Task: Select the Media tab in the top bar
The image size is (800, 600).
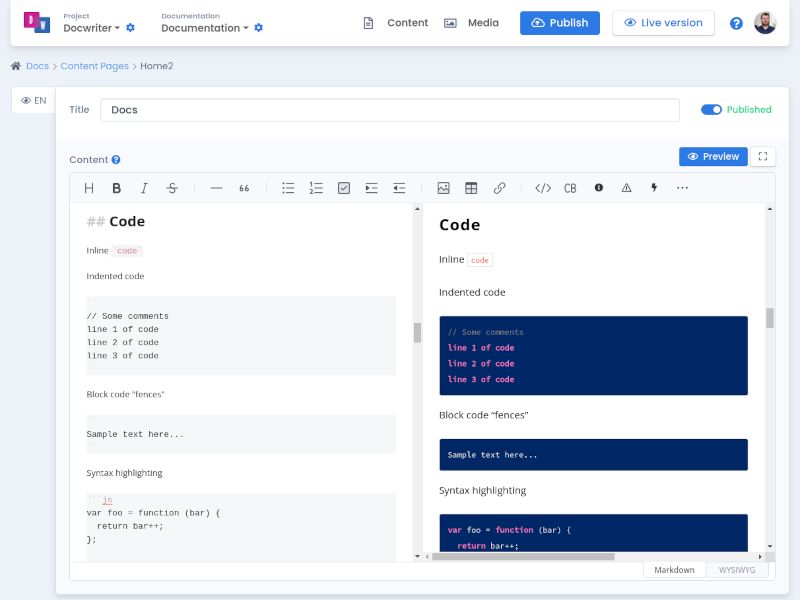Action: pyautogui.click(x=472, y=22)
